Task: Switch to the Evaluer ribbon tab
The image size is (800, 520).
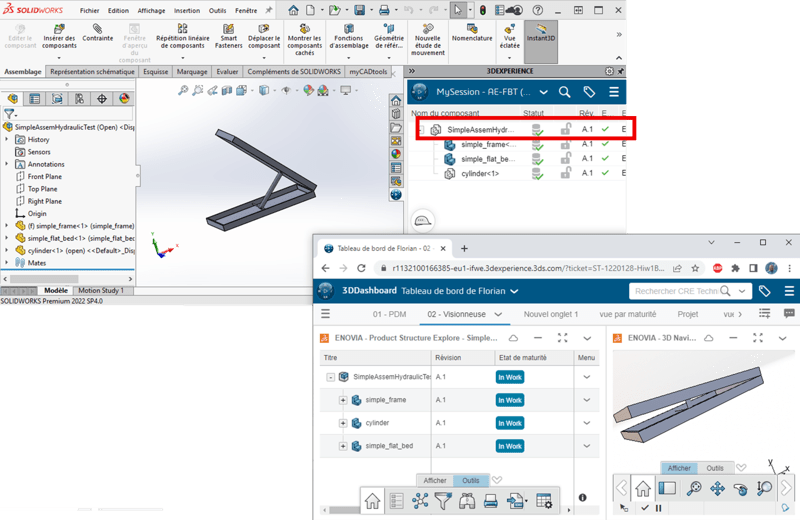Action: click(227, 72)
